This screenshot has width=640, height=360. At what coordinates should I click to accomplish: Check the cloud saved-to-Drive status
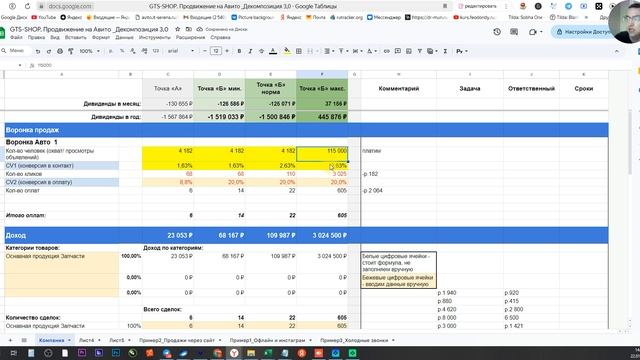[x=199, y=29]
